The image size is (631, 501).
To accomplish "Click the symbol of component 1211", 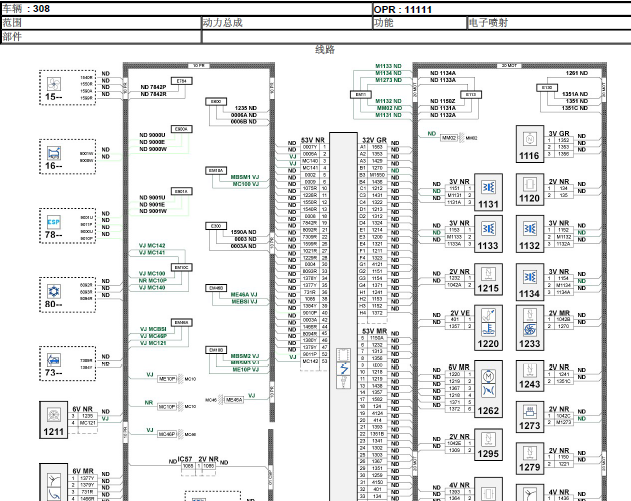I will (54, 414).
